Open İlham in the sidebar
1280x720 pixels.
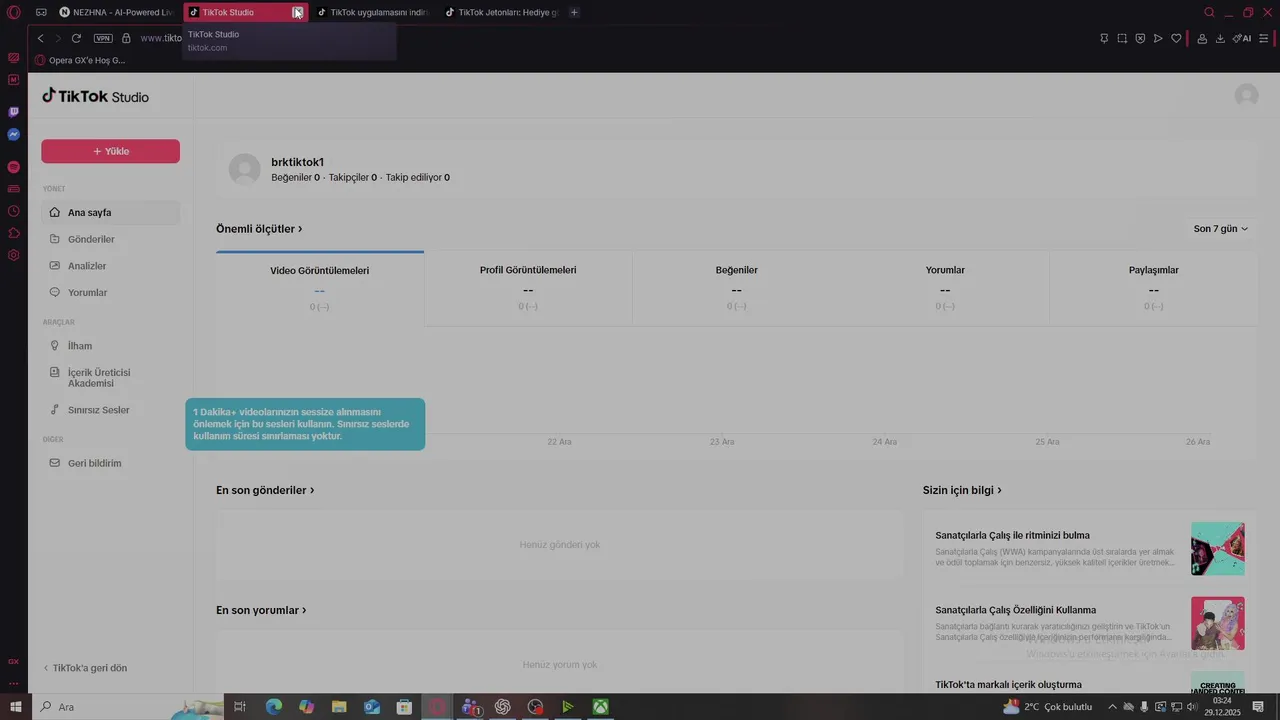click(110, 346)
